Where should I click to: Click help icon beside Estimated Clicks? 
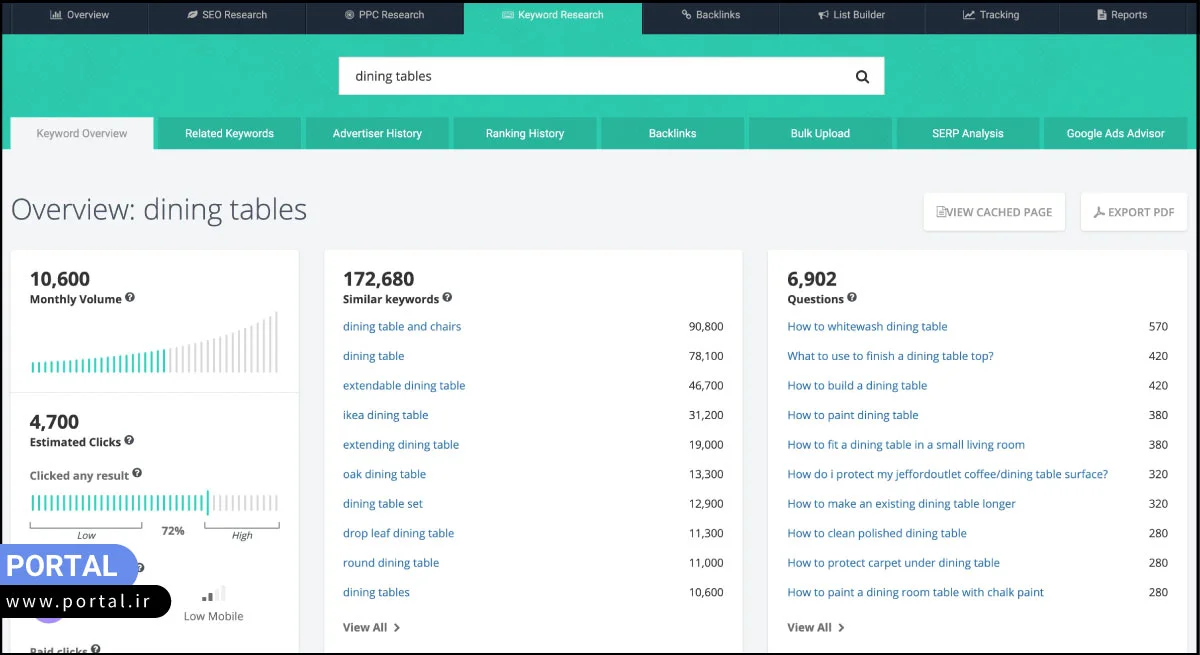(129, 441)
